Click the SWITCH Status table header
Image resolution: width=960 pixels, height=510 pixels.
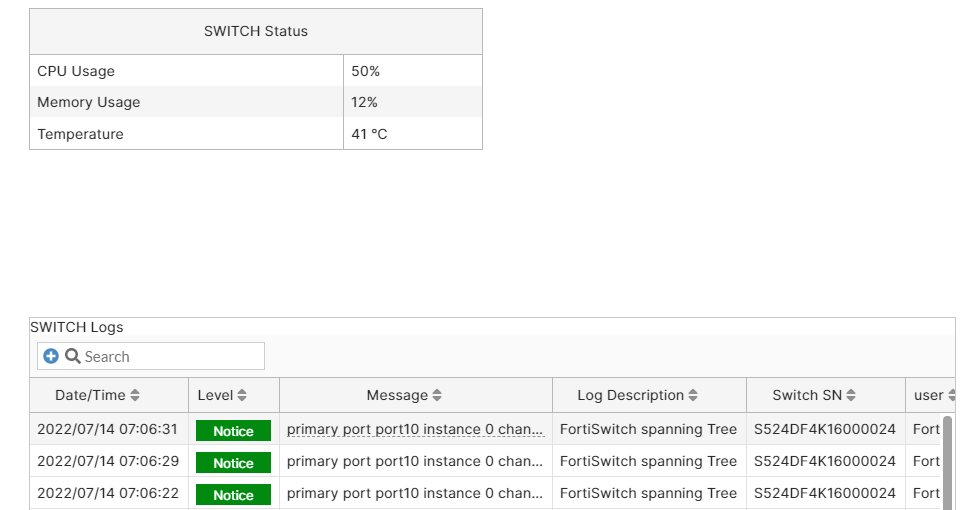(256, 31)
